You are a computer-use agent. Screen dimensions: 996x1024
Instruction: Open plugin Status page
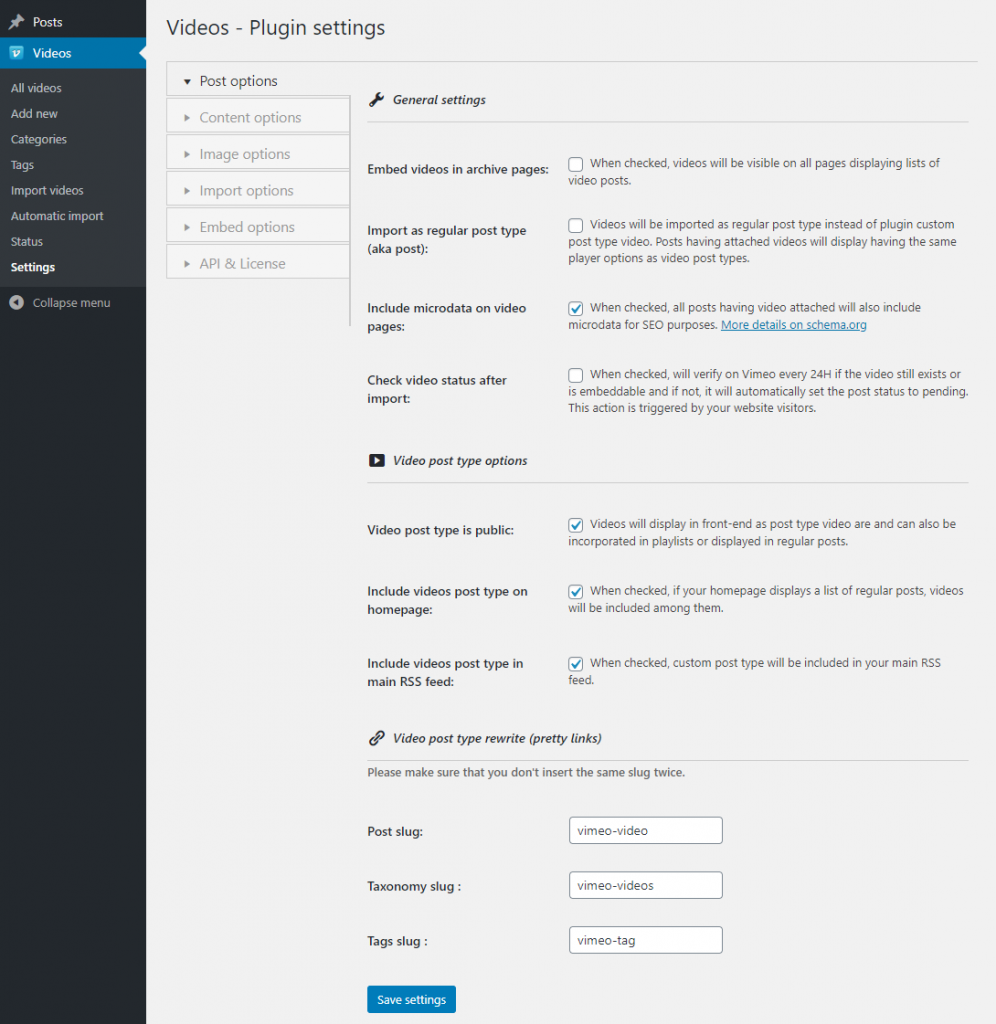pyautogui.click(x=27, y=242)
